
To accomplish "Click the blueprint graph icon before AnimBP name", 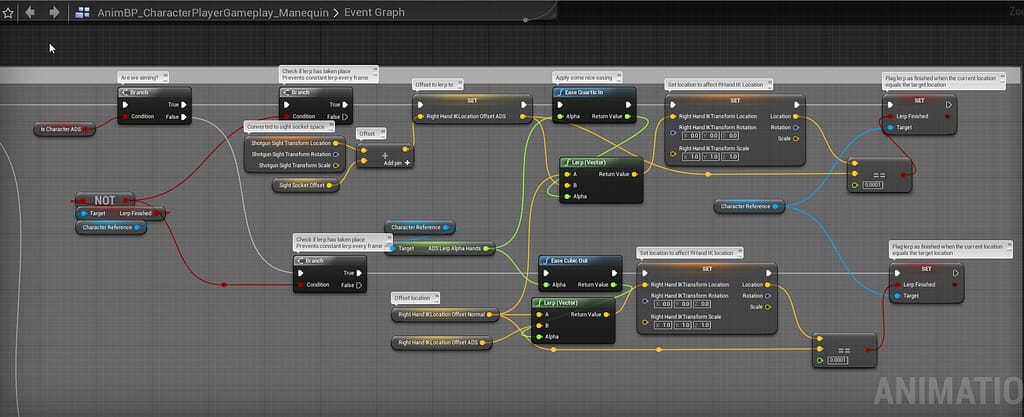I will (x=82, y=12).
